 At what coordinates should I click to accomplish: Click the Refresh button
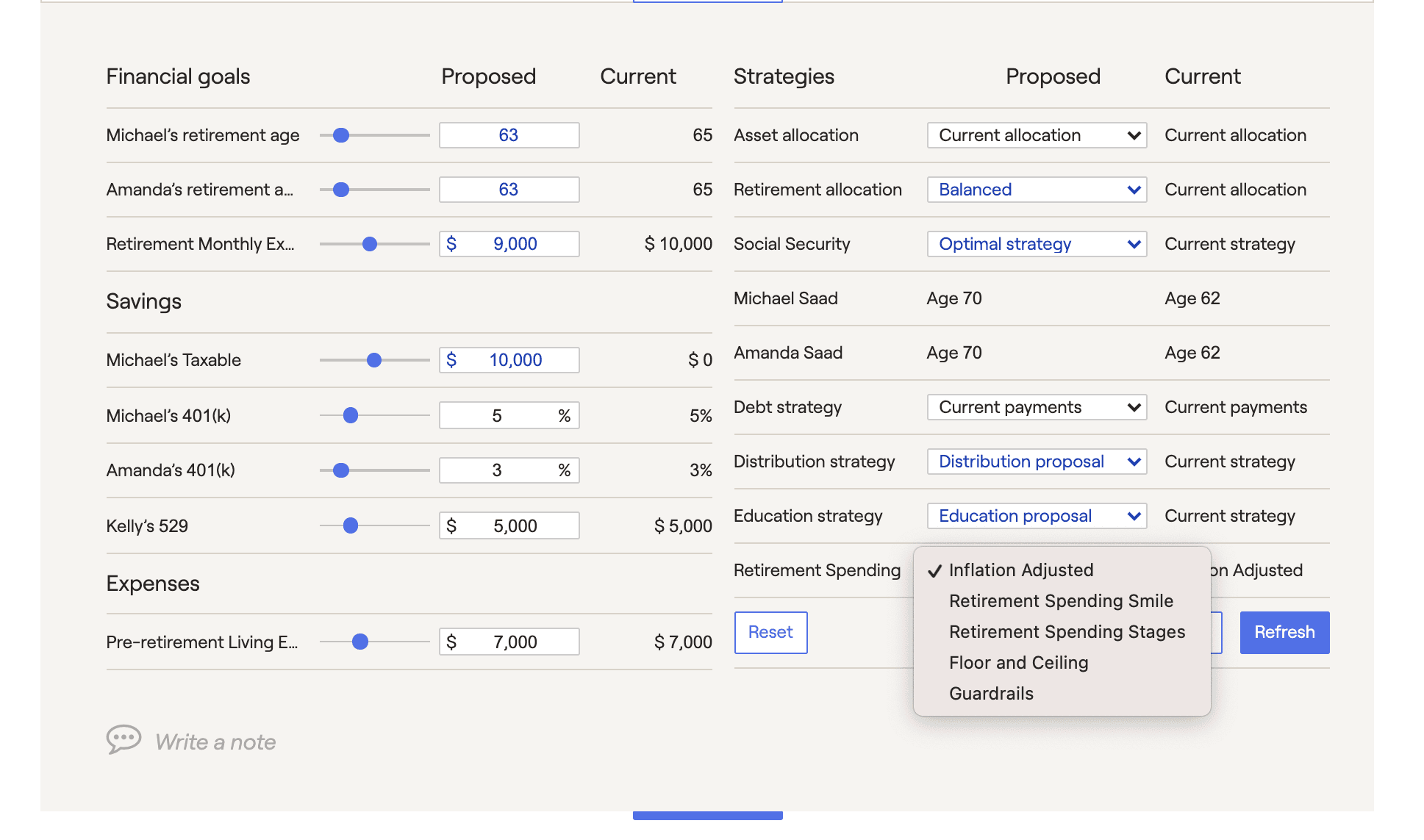pos(1285,632)
